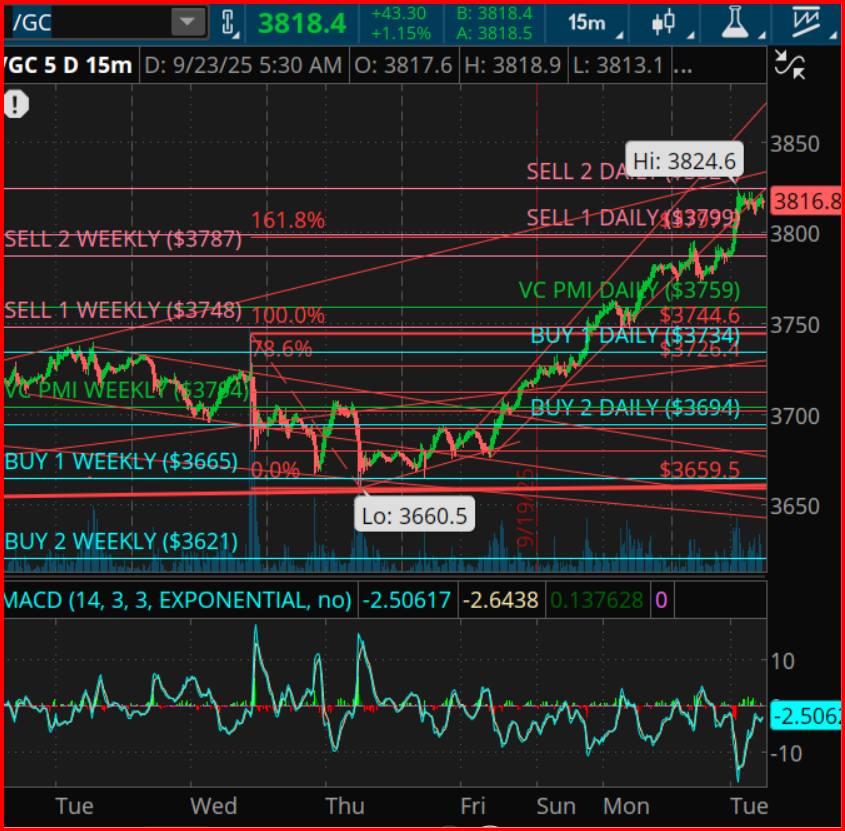Click the bid value B: 3818.4

[494, 13]
